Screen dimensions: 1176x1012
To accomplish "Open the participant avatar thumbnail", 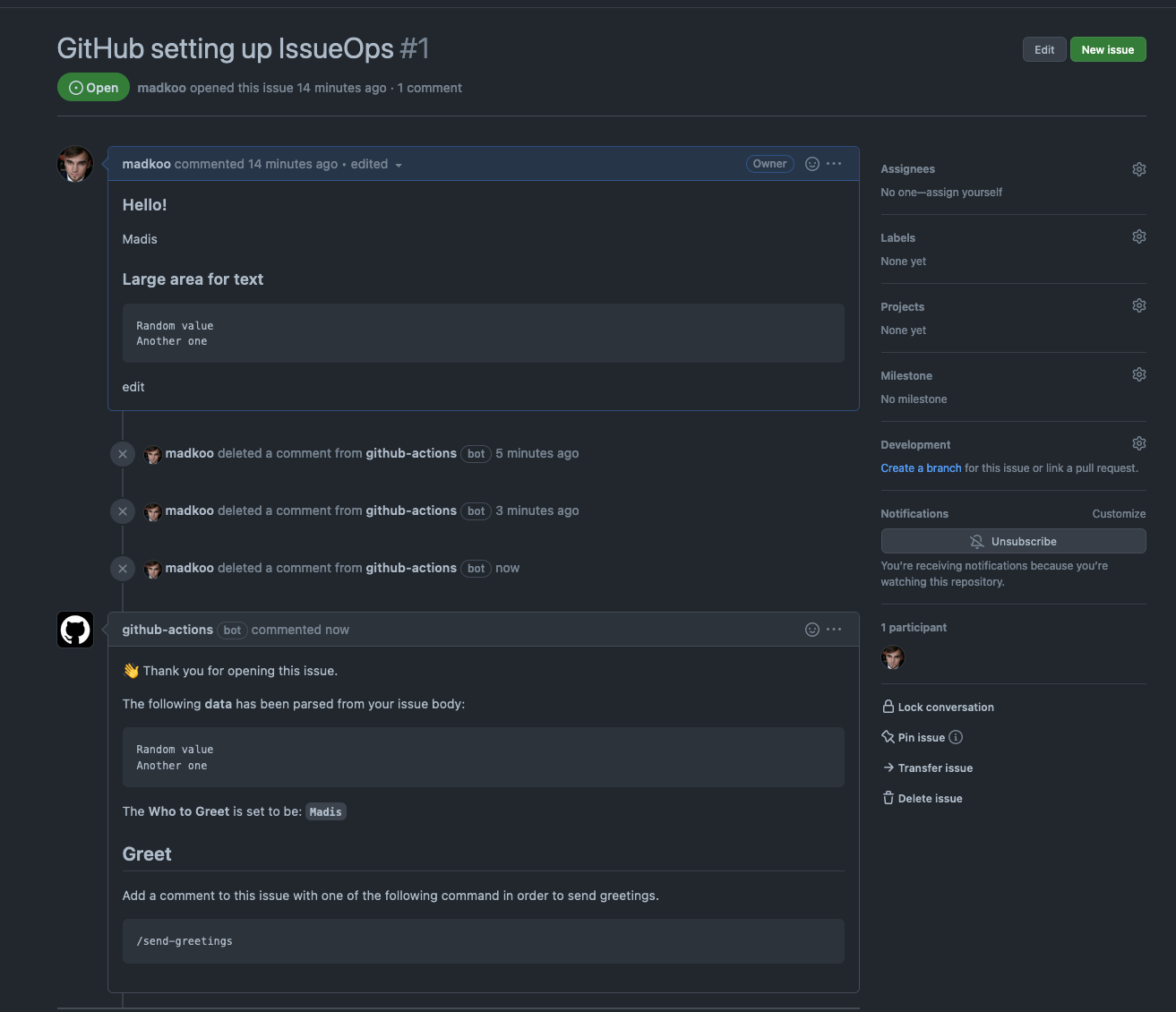I will 893,658.
